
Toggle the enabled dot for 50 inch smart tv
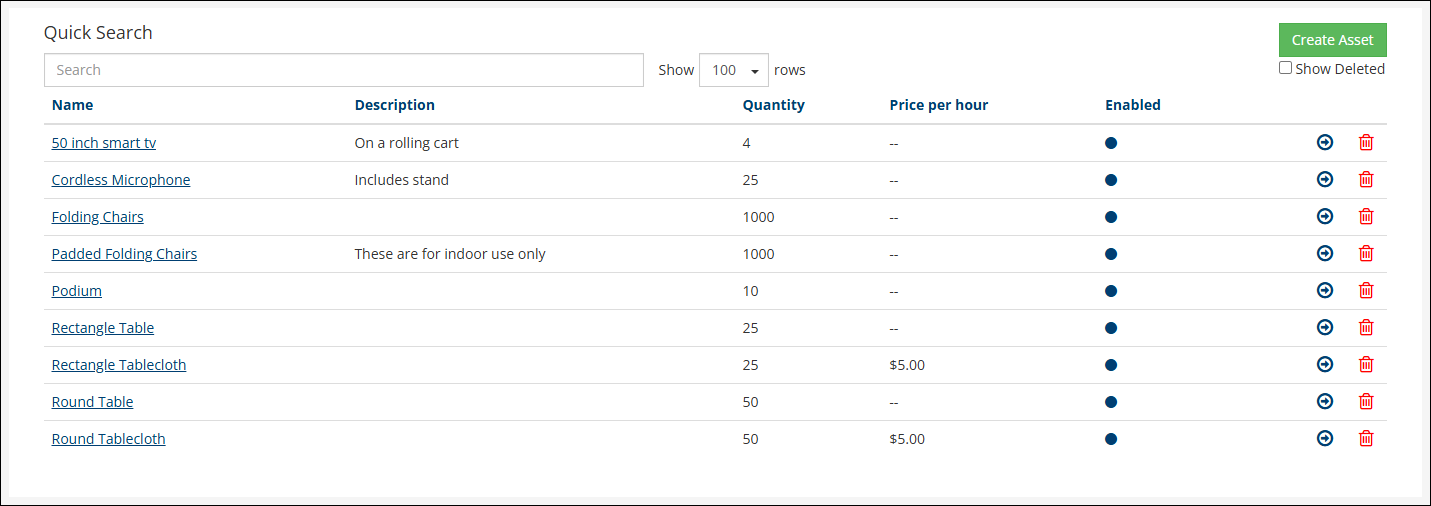point(1111,143)
